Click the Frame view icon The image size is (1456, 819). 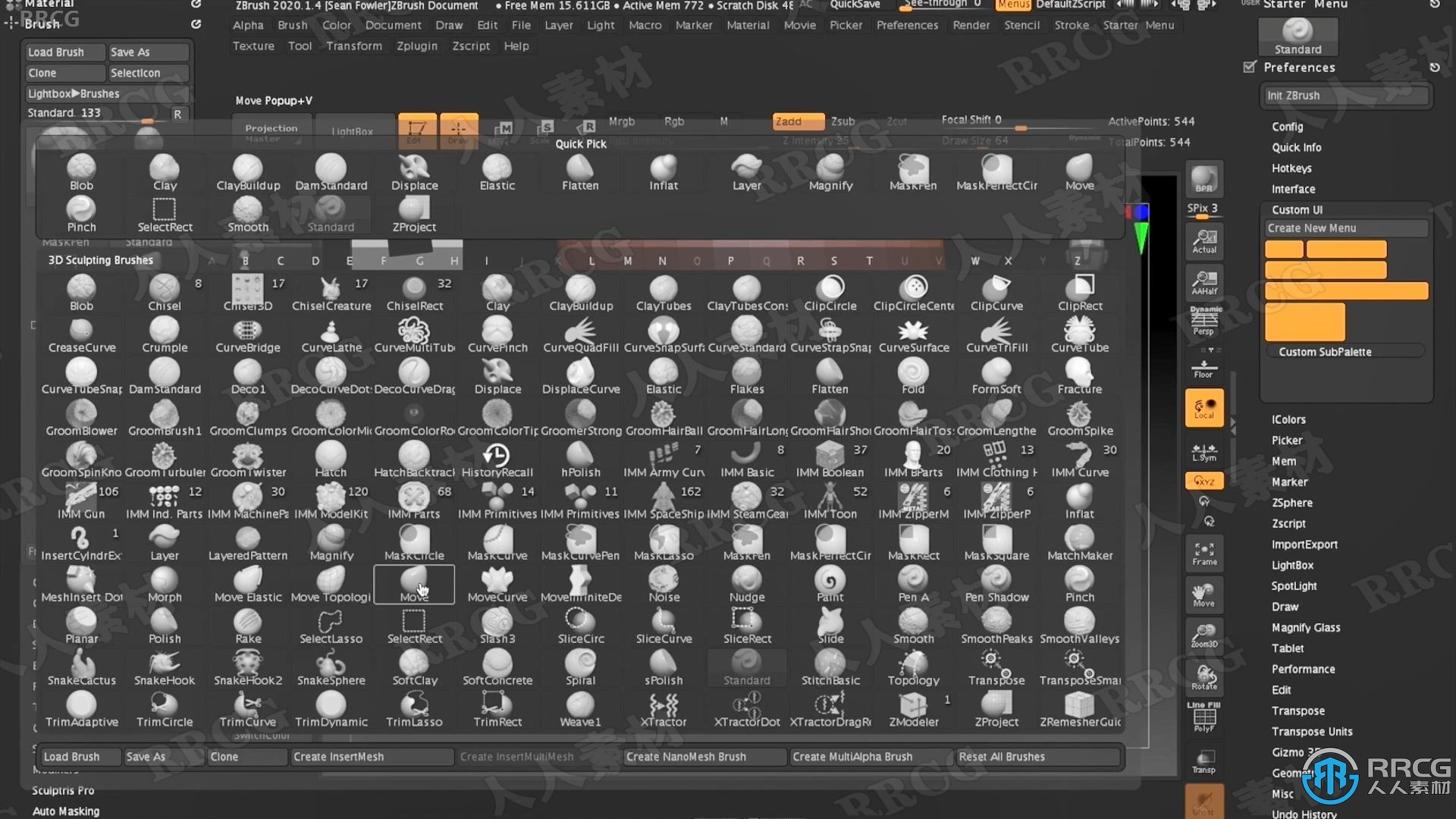[x=1204, y=554]
